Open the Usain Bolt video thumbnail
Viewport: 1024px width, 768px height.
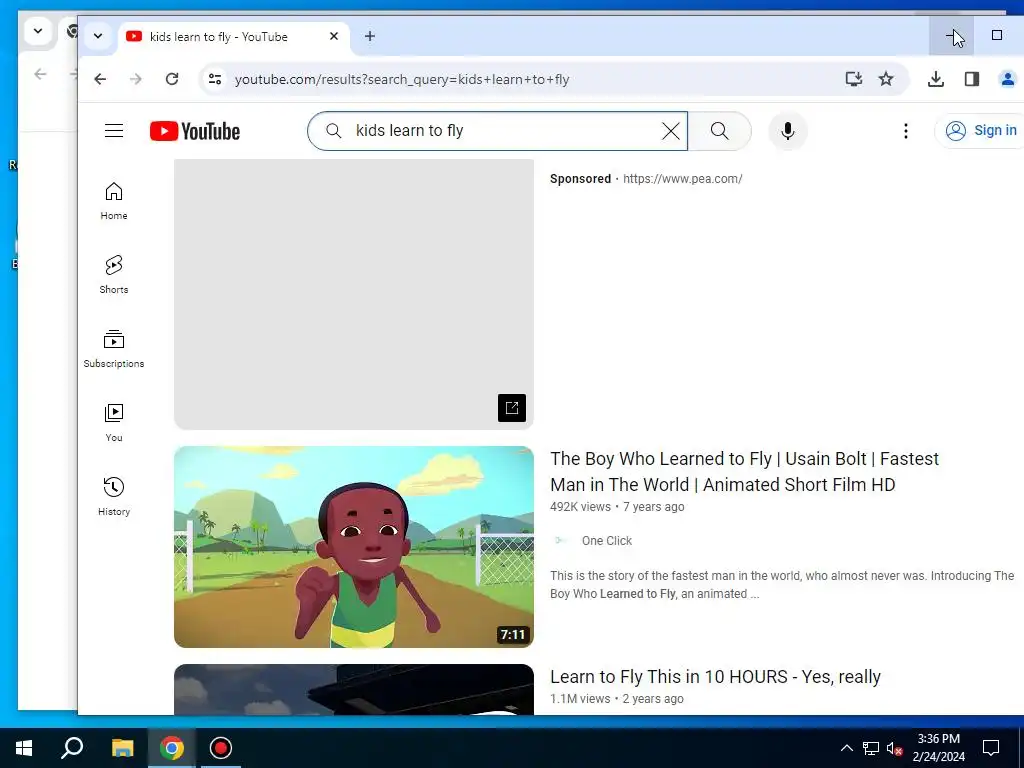(x=354, y=547)
